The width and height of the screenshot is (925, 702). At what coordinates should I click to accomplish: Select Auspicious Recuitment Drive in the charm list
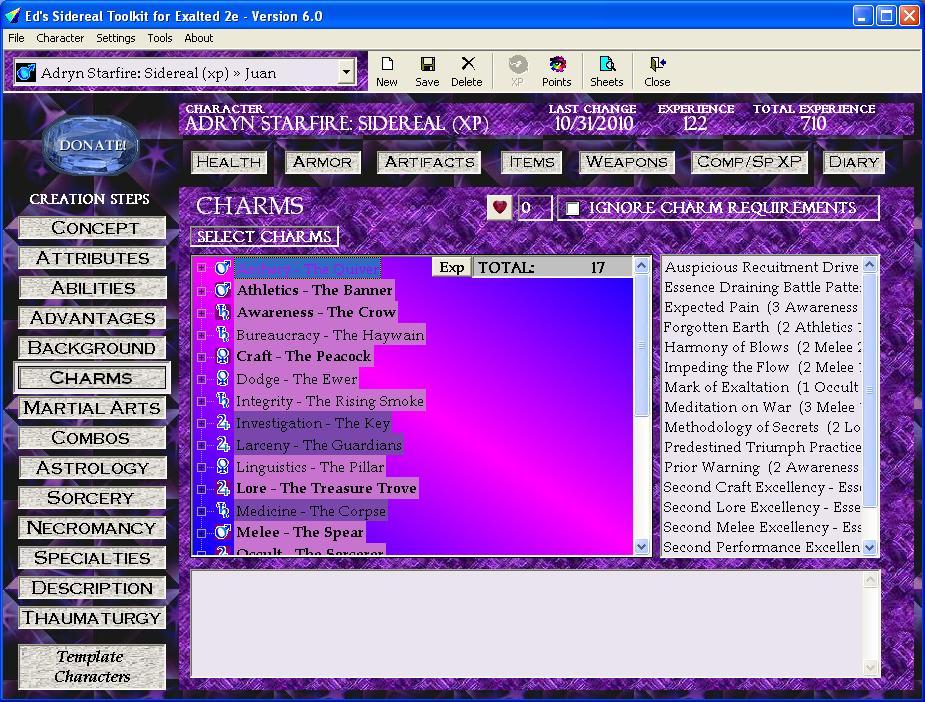[762, 267]
